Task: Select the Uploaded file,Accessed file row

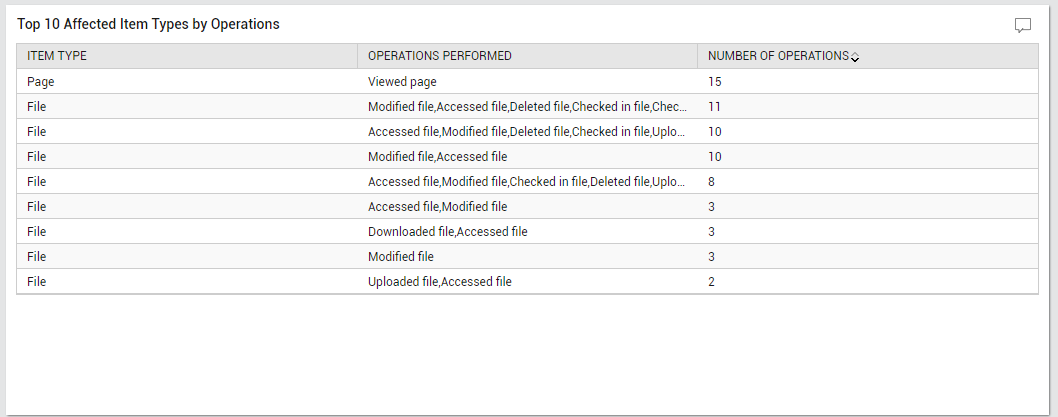Action: click(528, 281)
